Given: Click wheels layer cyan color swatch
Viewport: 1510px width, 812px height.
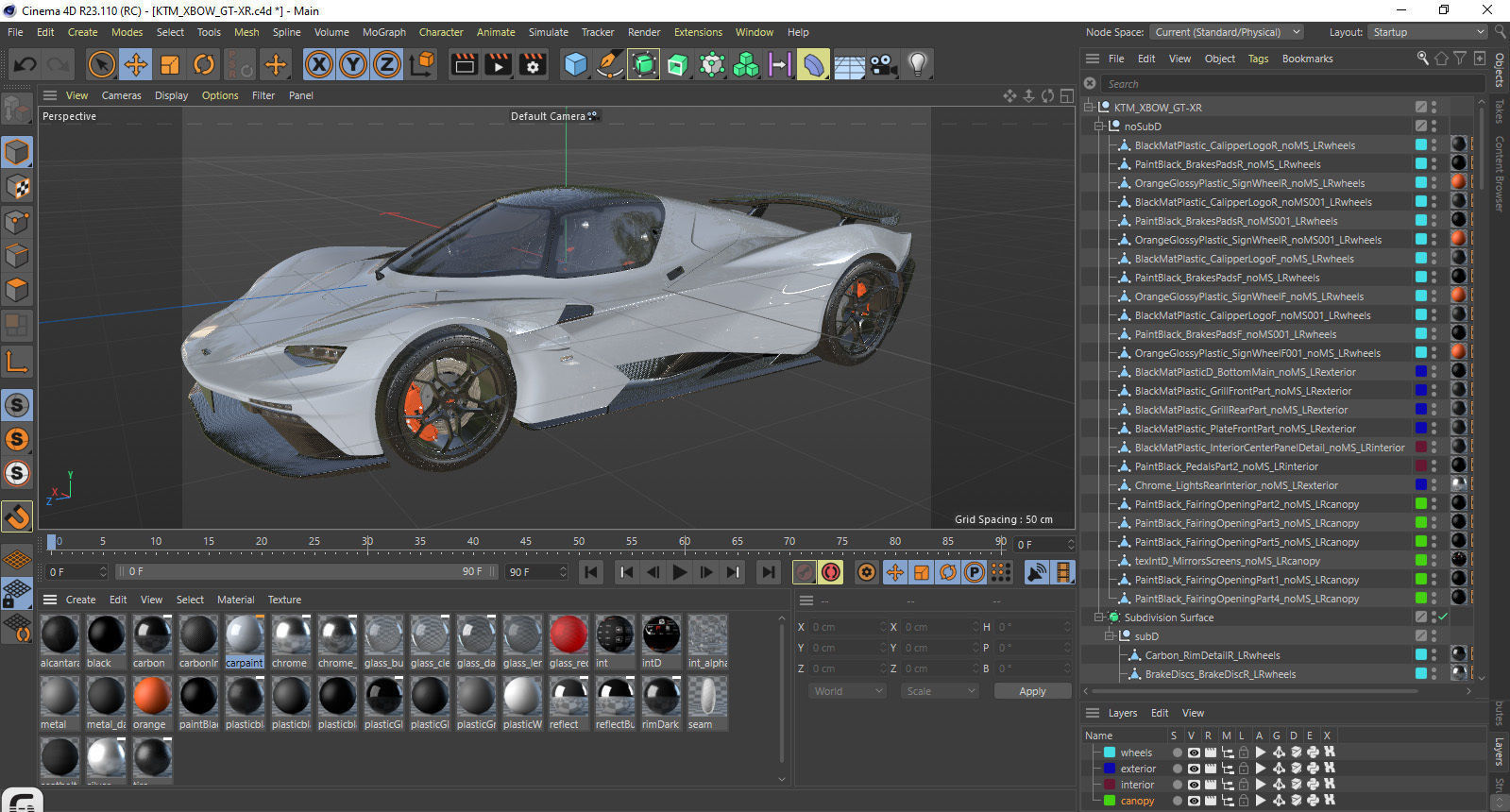Looking at the screenshot, I should 1110,753.
